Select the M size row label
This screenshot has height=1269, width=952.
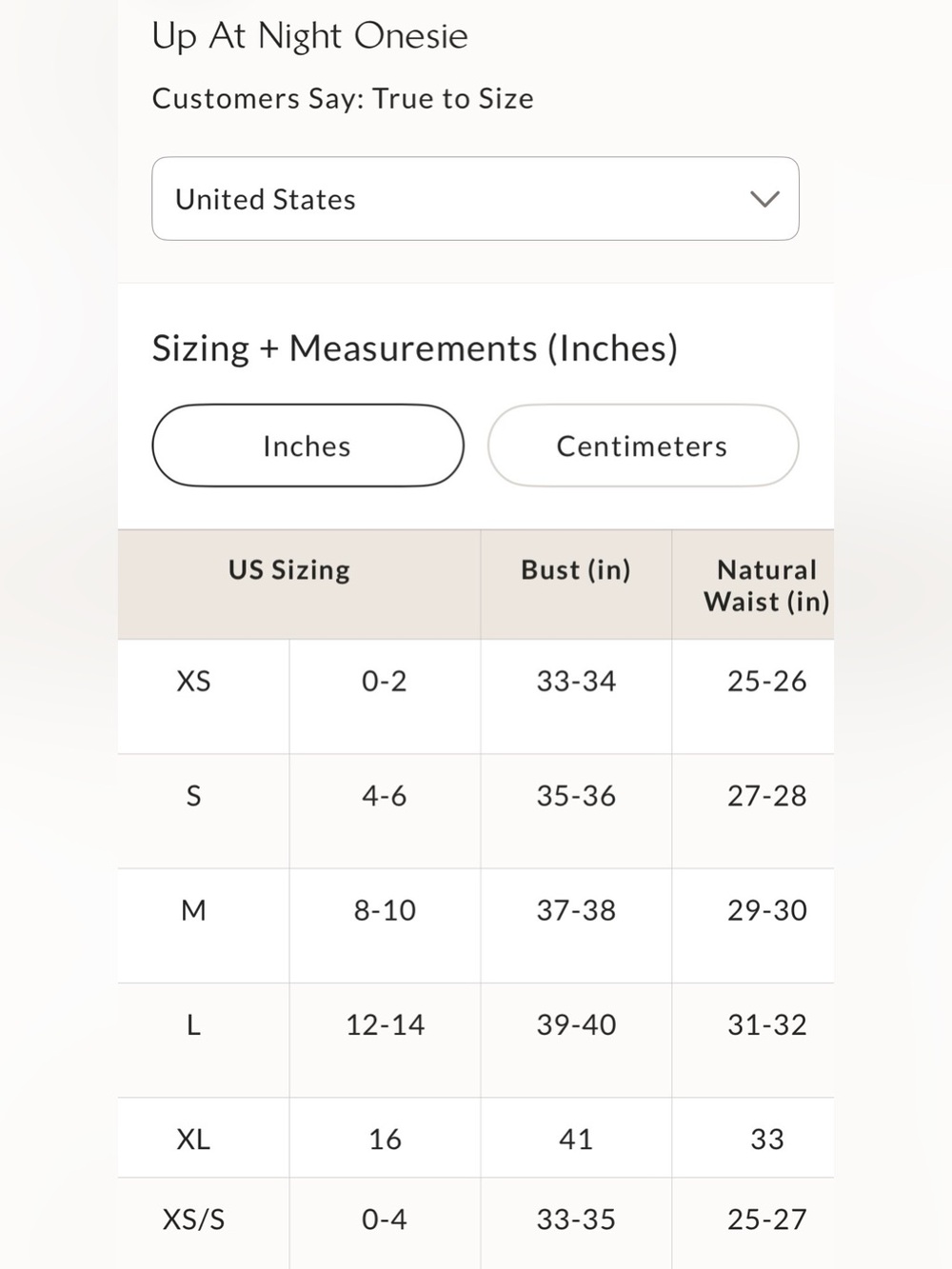pos(193,910)
